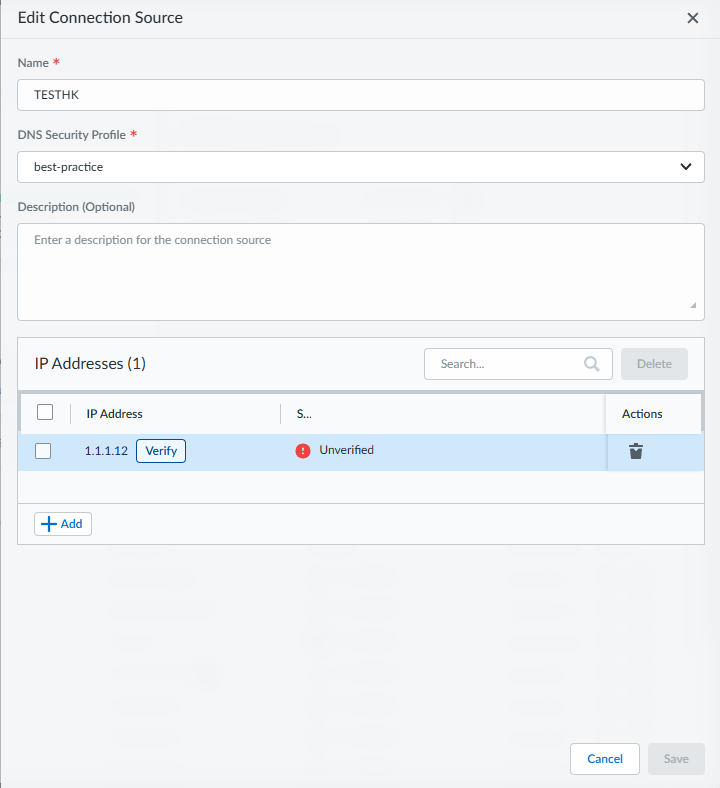Click the magnifier icon in search box
Image resolution: width=720 pixels, height=788 pixels.
[592, 364]
